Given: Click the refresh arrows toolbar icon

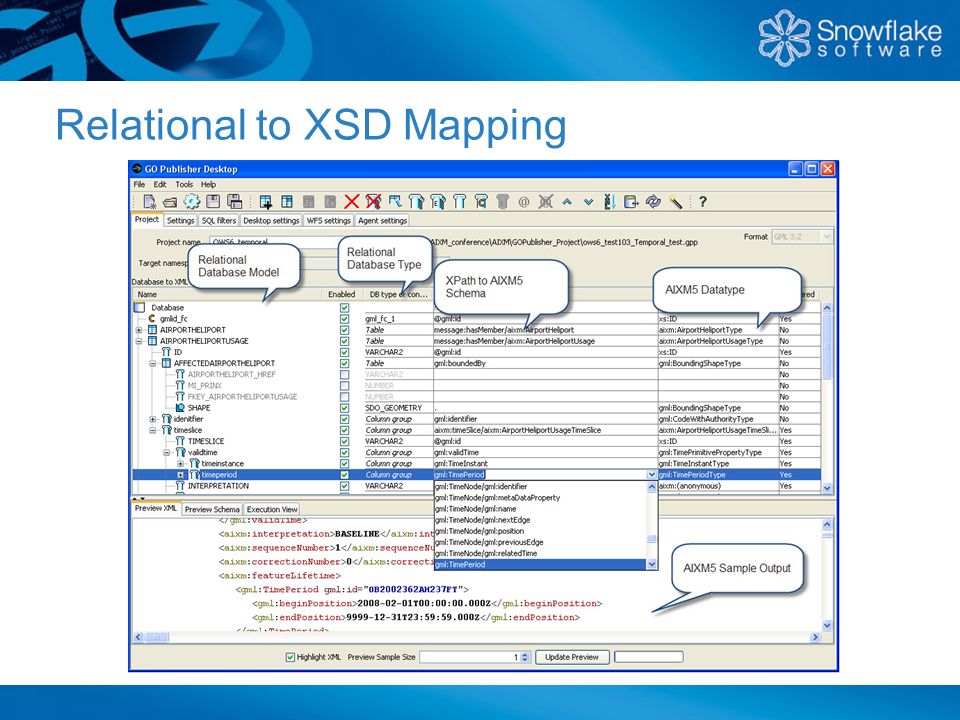Looking at the screenshot, I should [x=653, y=201].
